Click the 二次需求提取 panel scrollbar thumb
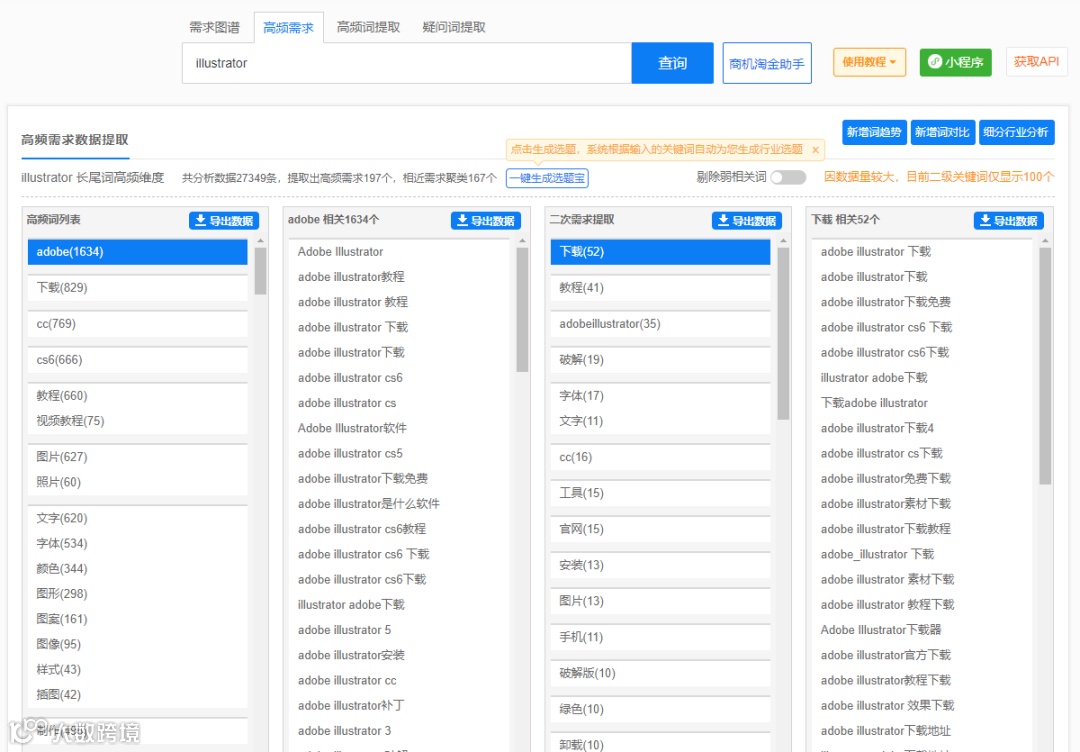Screen dimensions: 1080x752 [783, 333]
